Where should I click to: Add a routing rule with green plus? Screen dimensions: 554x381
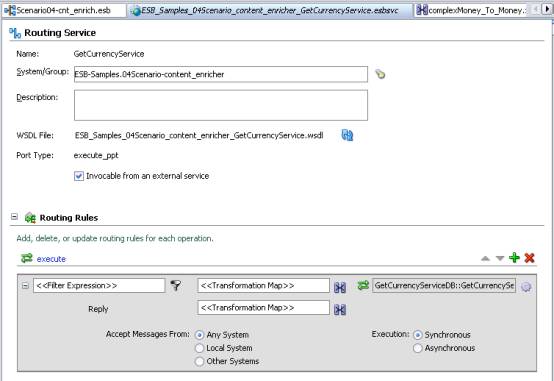pos(514,258)
